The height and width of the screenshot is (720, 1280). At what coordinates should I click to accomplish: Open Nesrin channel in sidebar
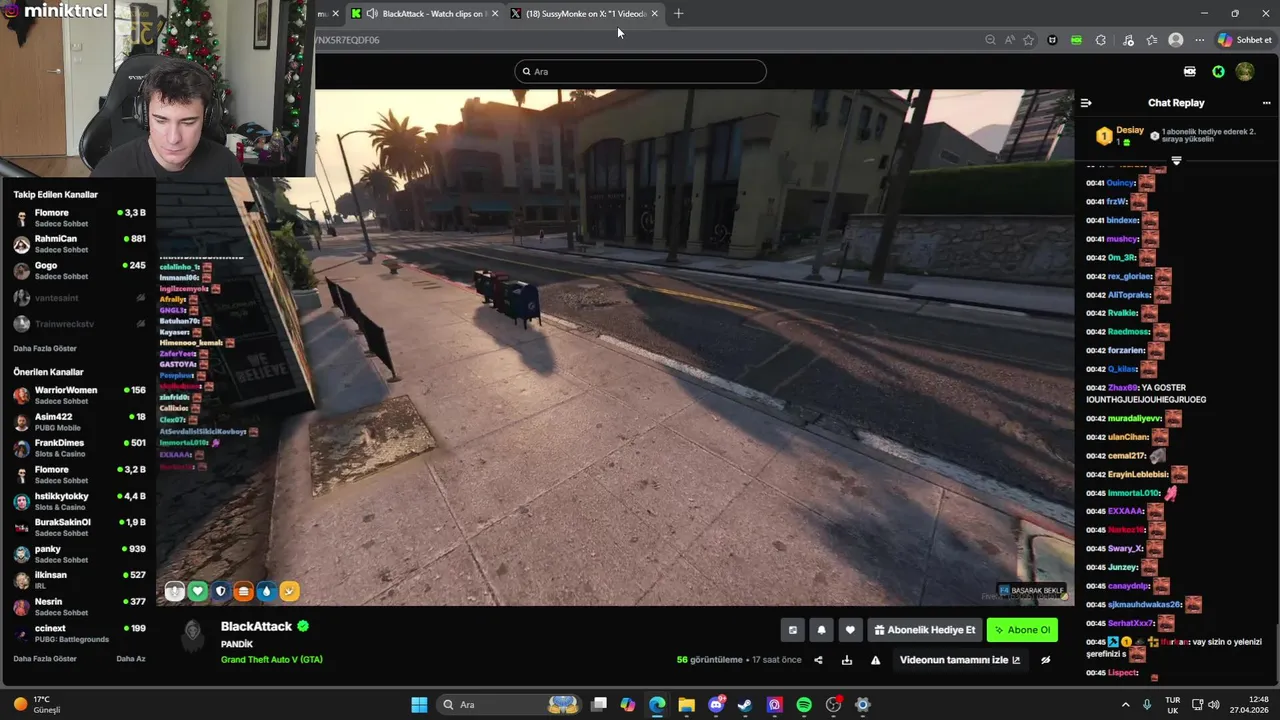coord(79,606)
